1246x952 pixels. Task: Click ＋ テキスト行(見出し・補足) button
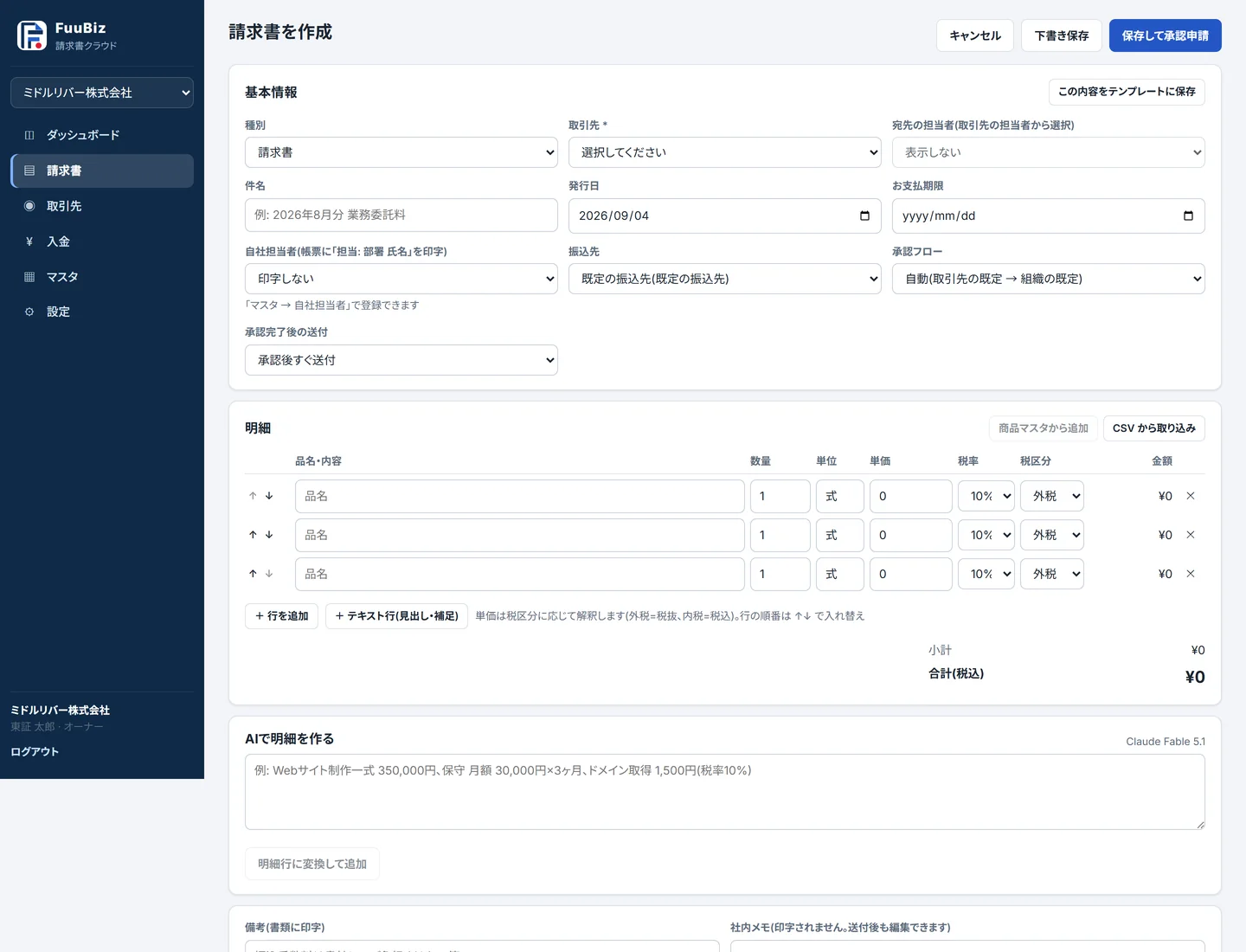(x=397, y=616)
